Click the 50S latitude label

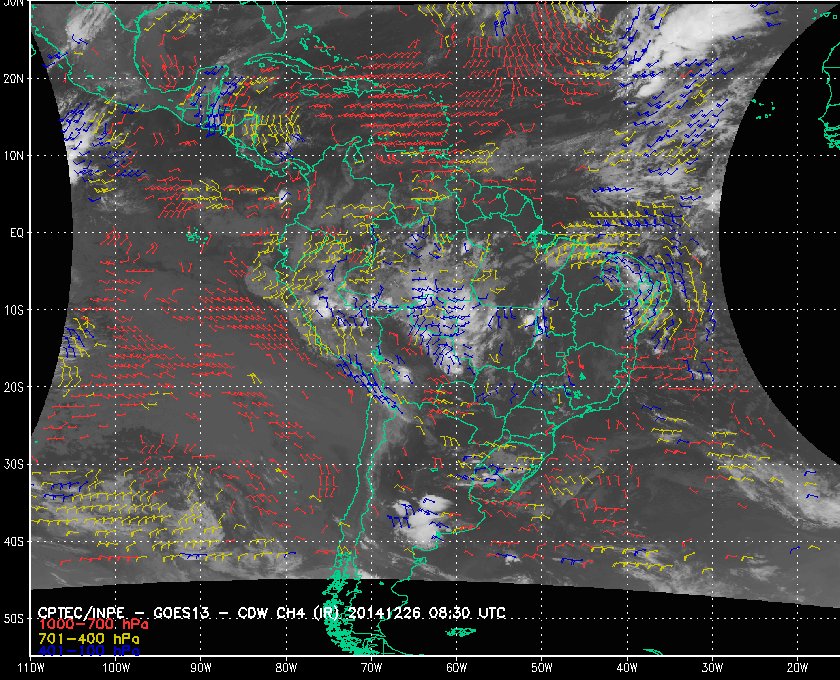(13, 618)
